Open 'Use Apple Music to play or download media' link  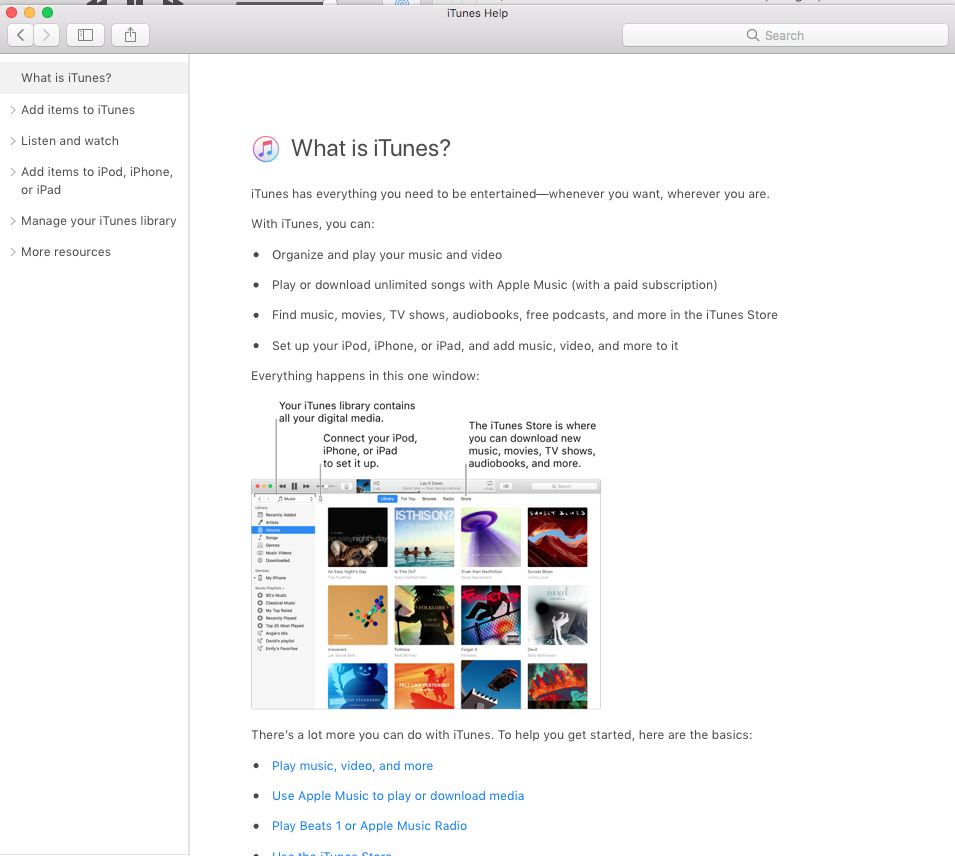pos(398,796)
